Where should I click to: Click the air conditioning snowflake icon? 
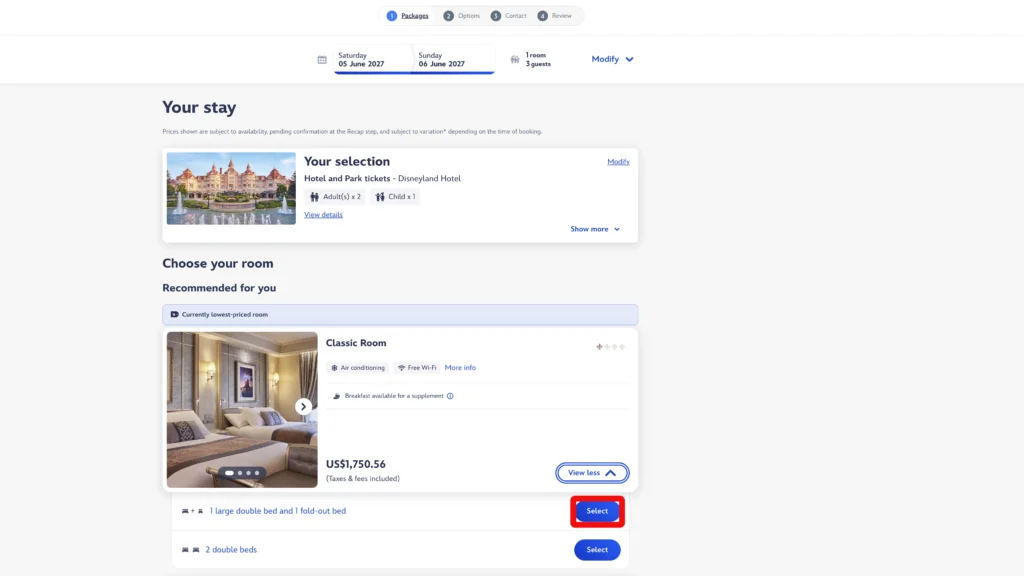(x=334, y=368)
